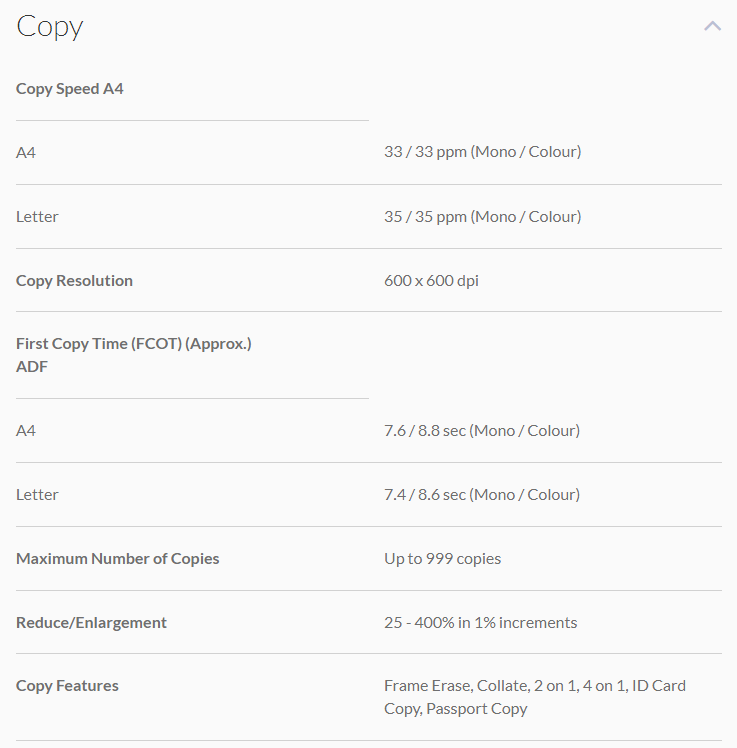
Task: Select the 600 x 600 dpi value
Action: point(431,280)
